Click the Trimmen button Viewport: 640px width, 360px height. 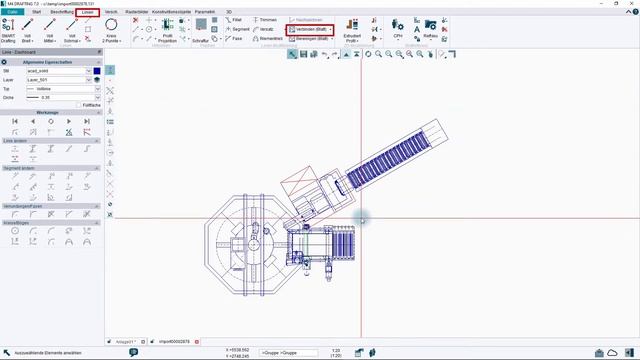point(265,20)
